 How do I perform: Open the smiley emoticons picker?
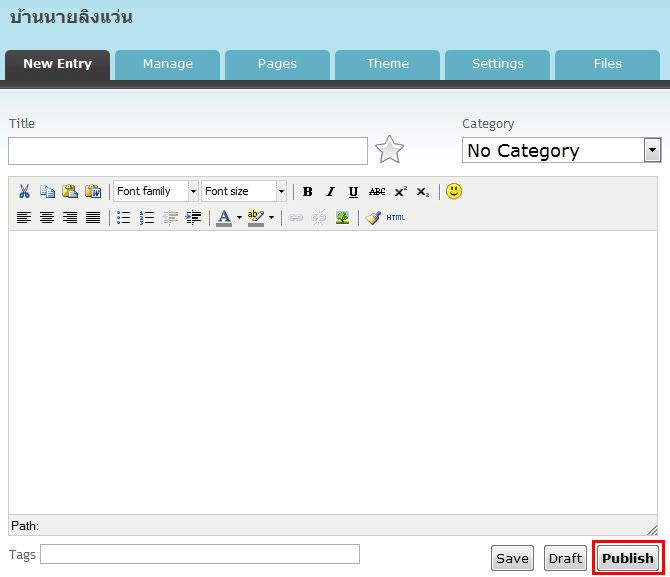click(454, 191)
